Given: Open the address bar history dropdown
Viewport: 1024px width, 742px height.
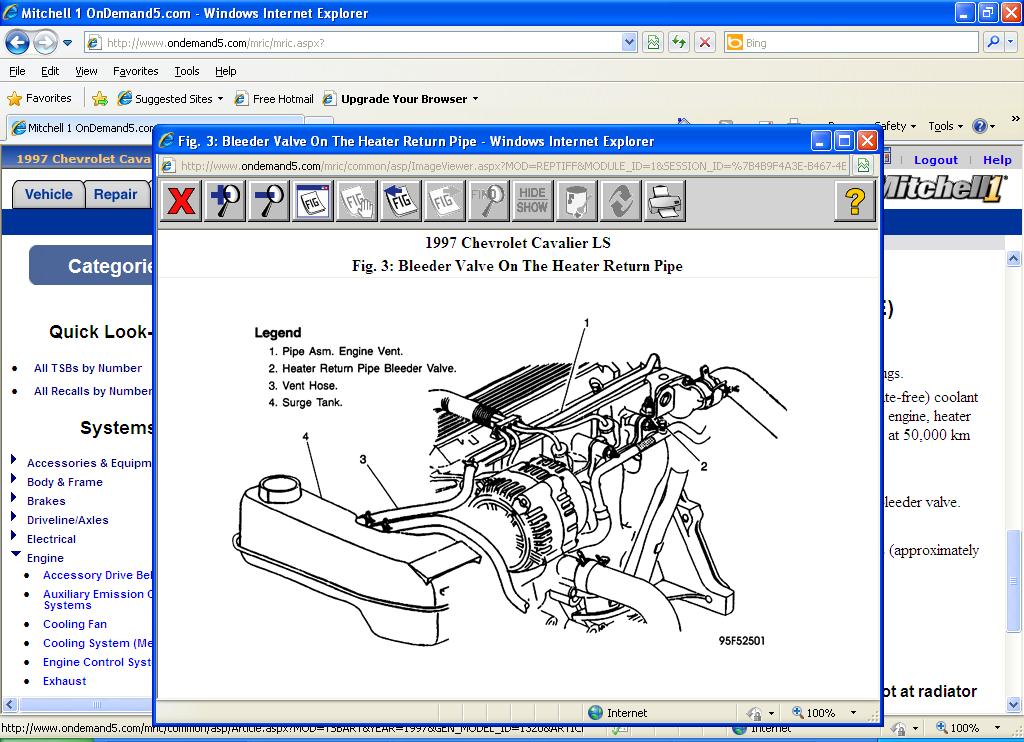Looking at the screenshot, I should pyautogui.click(x=629, y=43).
